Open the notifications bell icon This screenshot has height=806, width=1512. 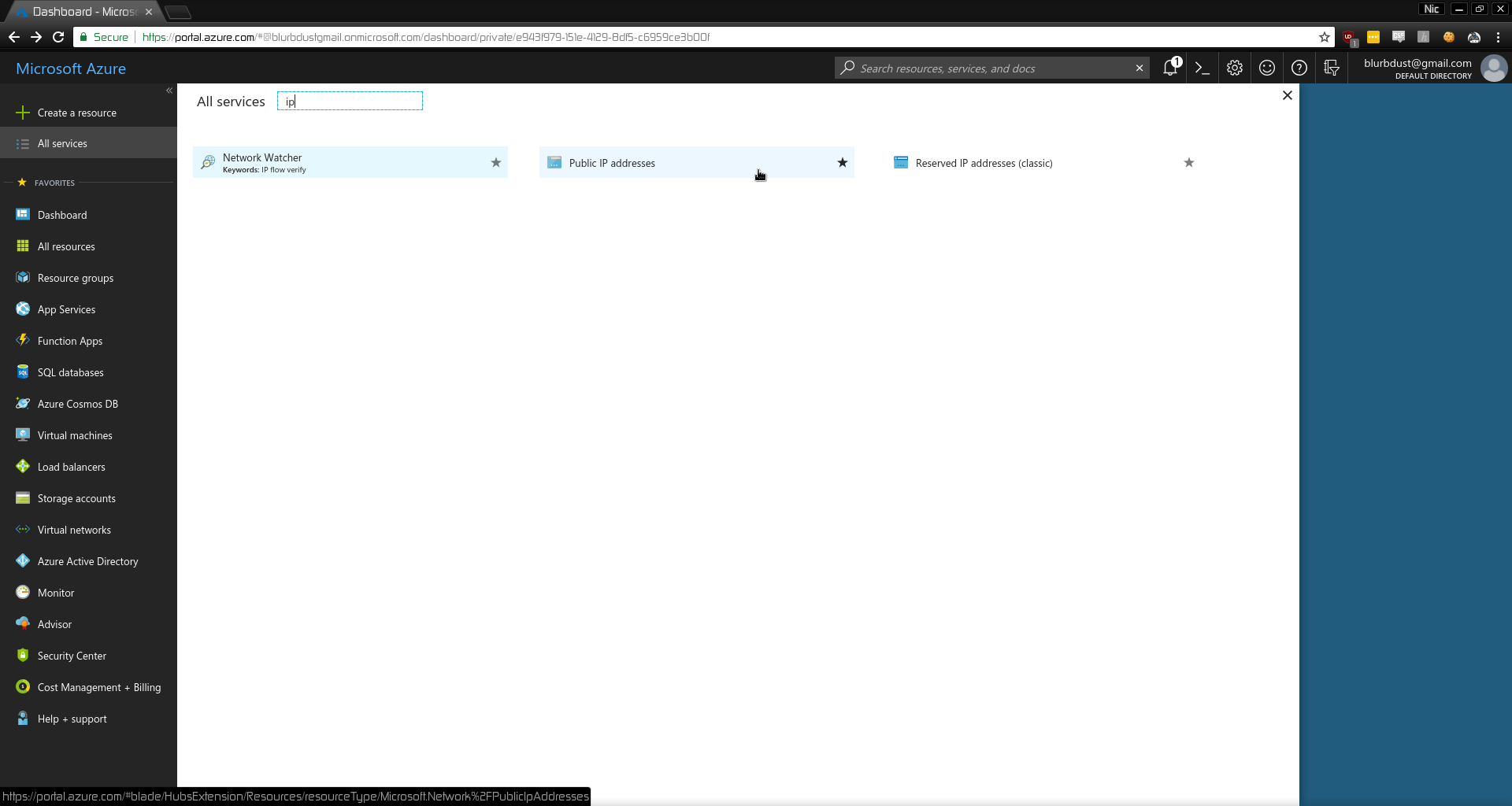1170,68
